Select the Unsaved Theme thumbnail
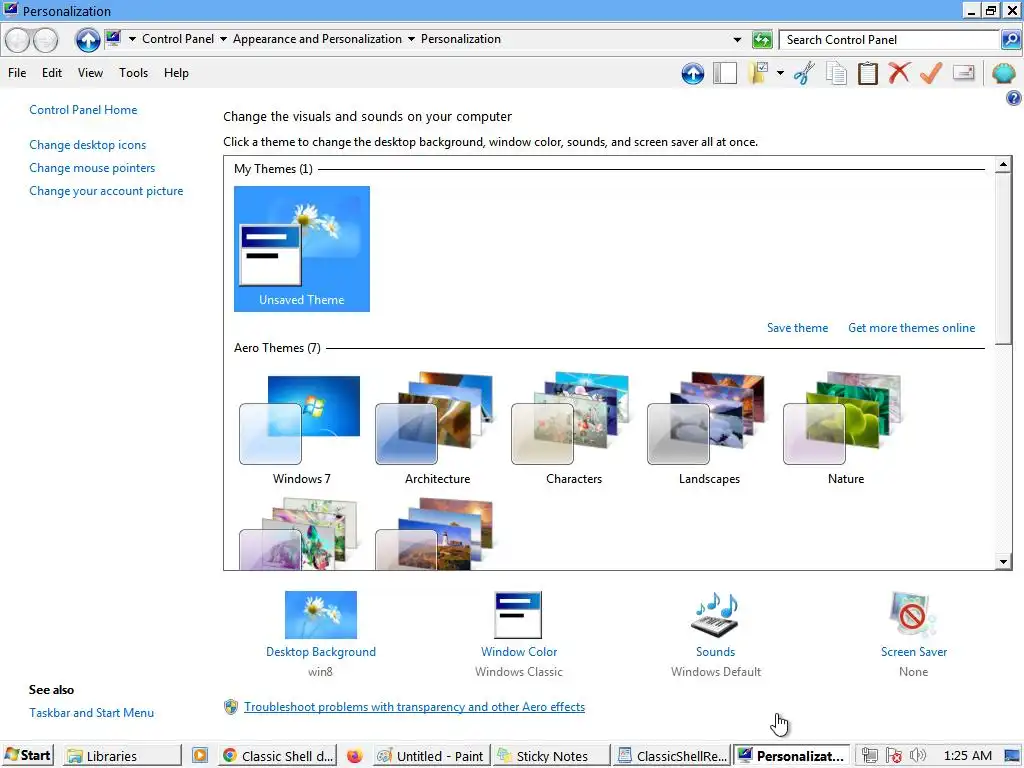Viewport: 1024px width, 768px height. point(302,249)
